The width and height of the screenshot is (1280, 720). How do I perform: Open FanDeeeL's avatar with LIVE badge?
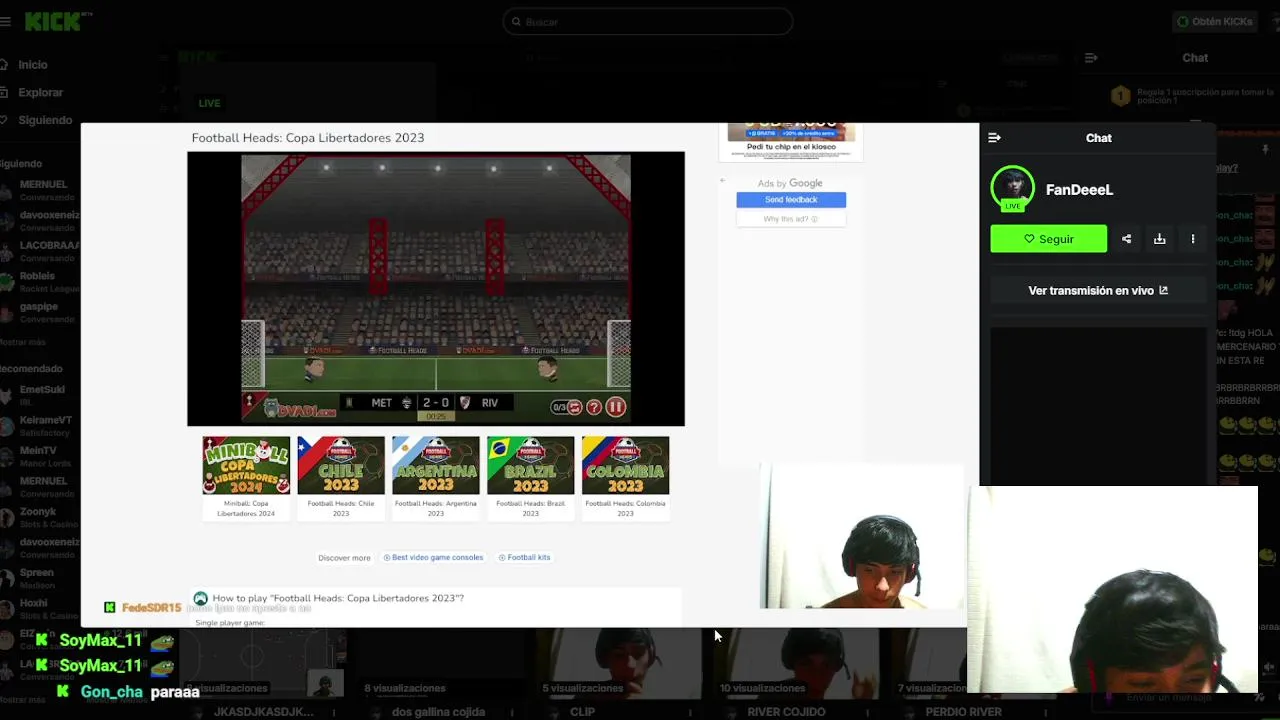pos(1013,188)
